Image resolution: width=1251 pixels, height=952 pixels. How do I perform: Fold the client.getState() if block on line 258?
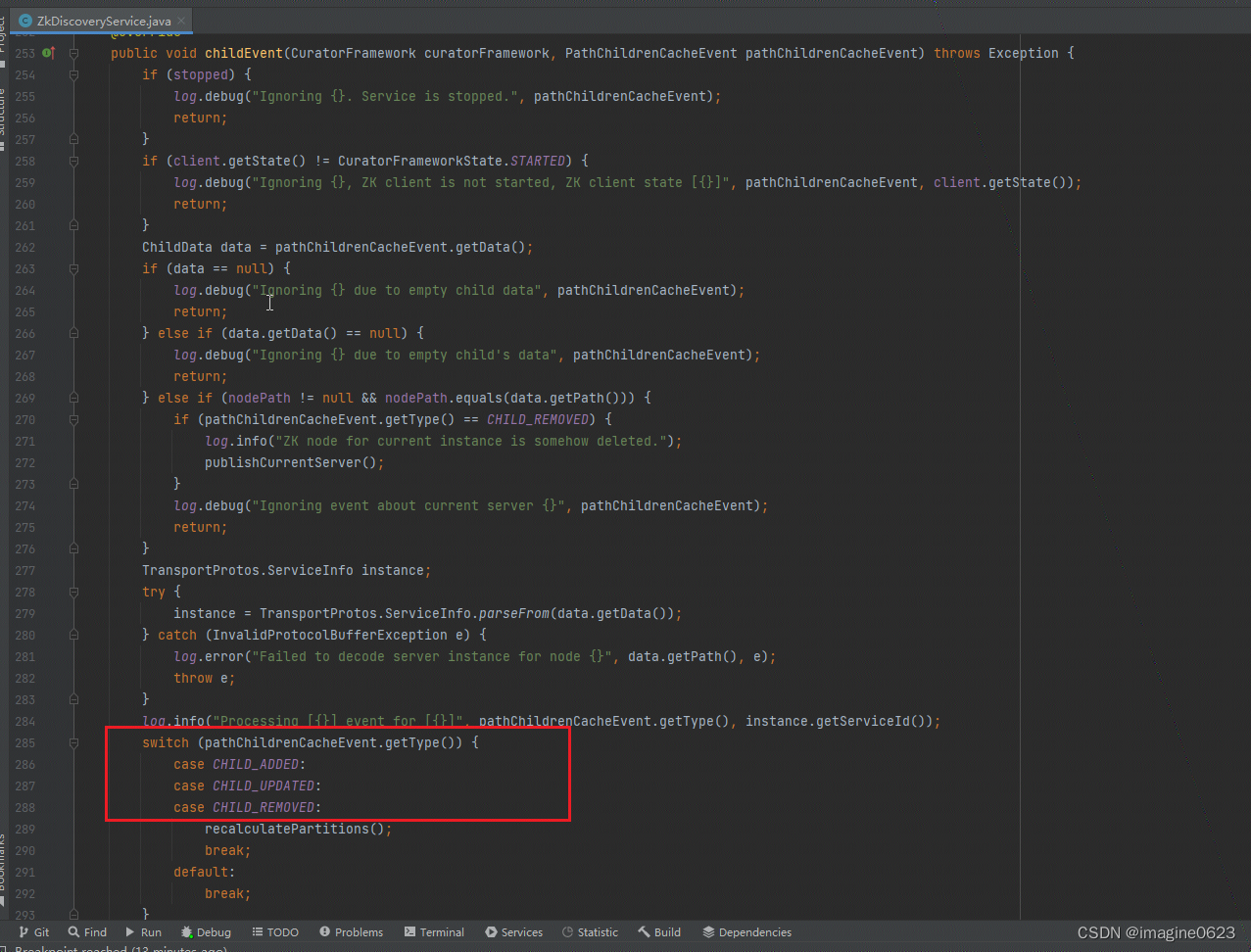tap(73, 161)
